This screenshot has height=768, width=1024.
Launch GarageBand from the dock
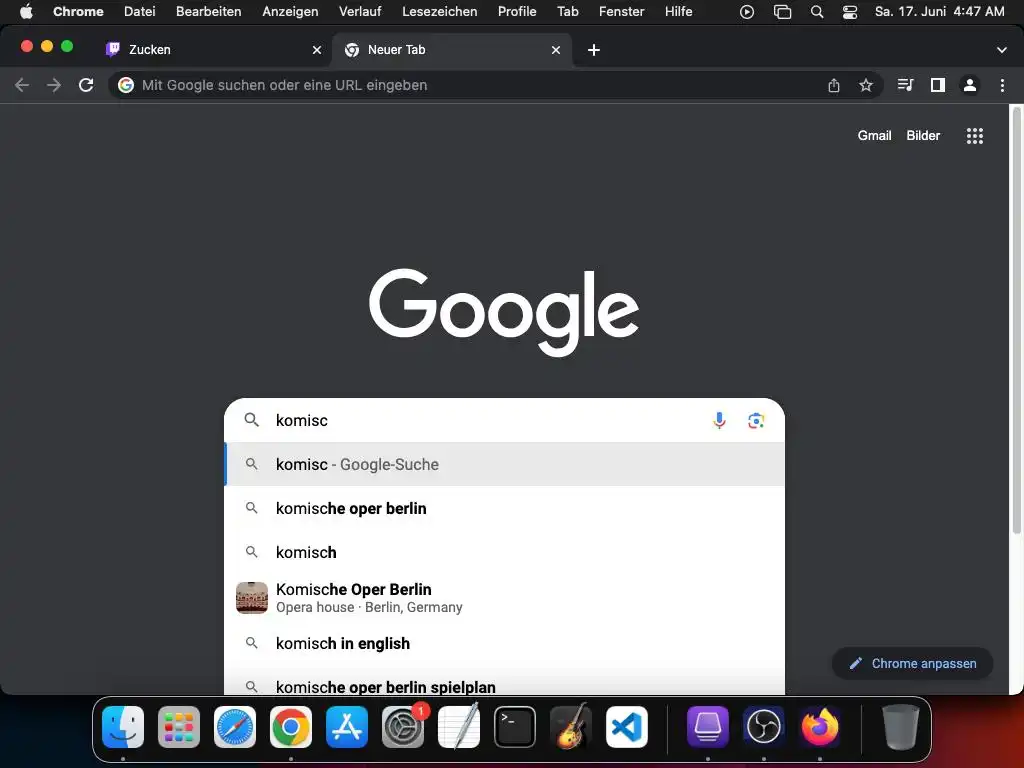pyautogui.click(x=570, y=727)
